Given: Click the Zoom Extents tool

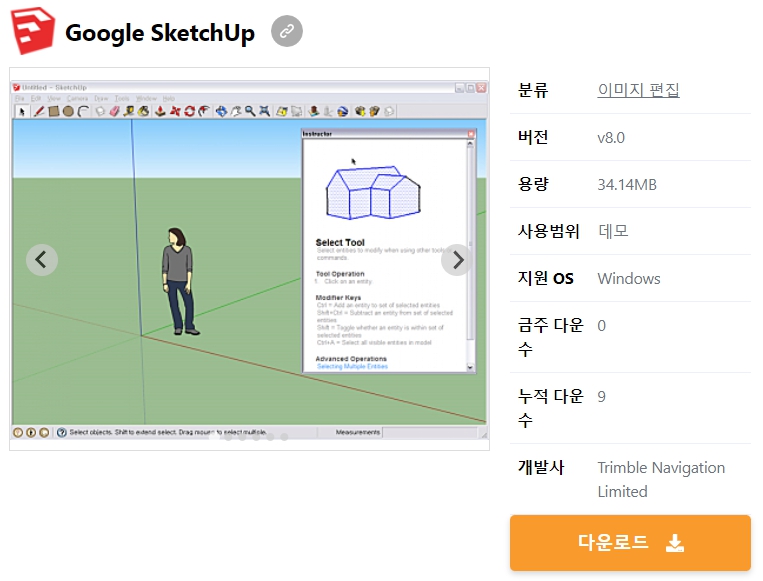Looking at the screenshot, I should coord(264,111).
